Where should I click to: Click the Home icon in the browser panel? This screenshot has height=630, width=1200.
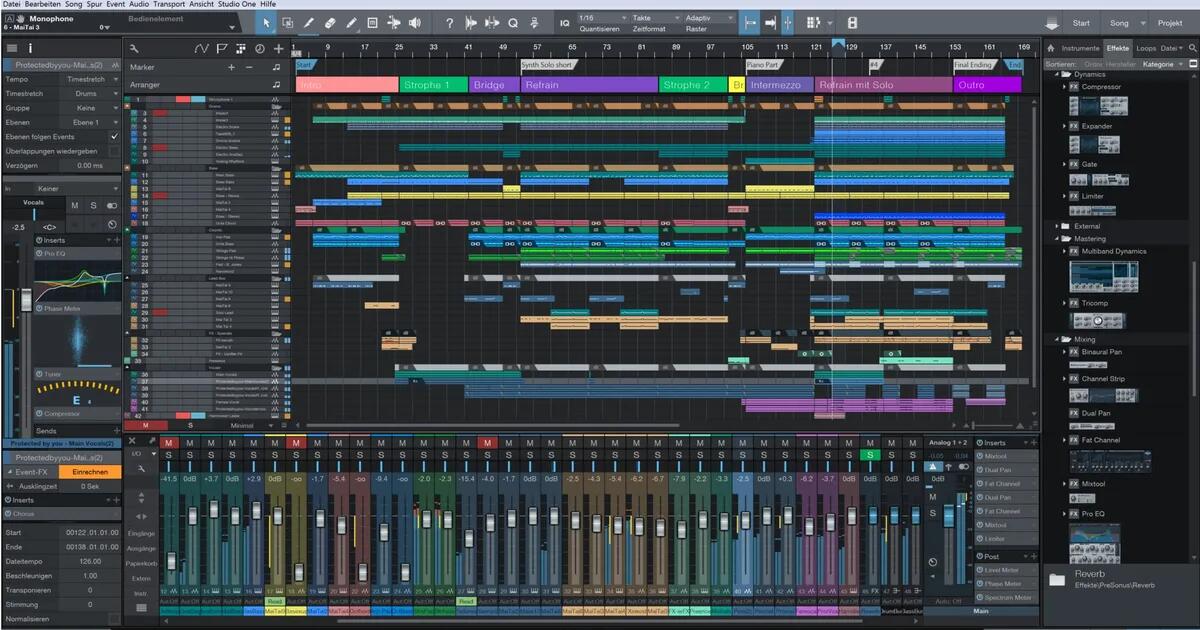(1051, 48)
